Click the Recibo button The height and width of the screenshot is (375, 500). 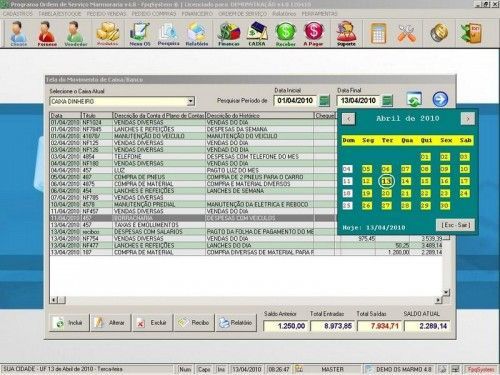pyautogui.click(x=194, y=323)
